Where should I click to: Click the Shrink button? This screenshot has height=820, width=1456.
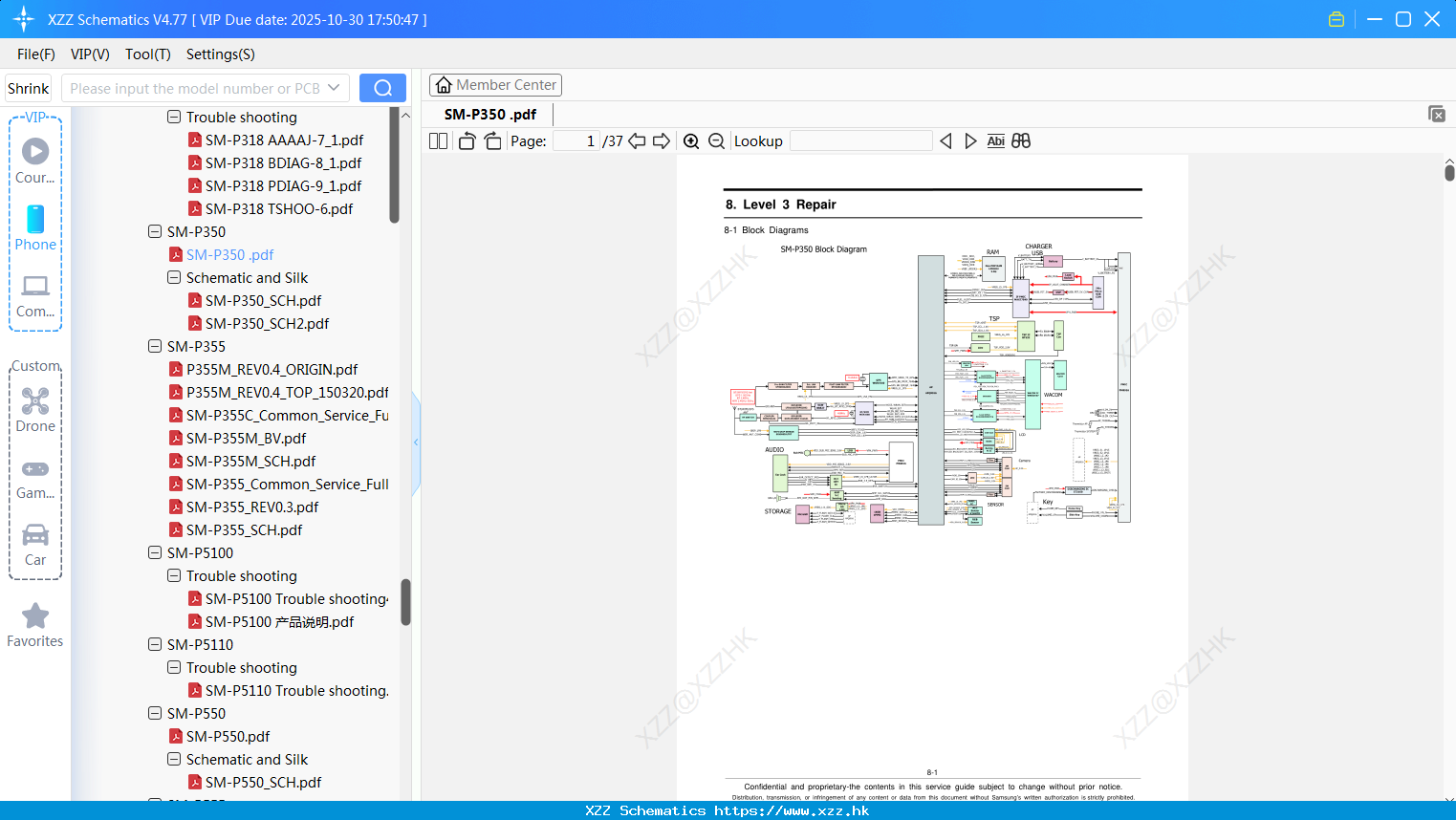[x=29, y=88]
